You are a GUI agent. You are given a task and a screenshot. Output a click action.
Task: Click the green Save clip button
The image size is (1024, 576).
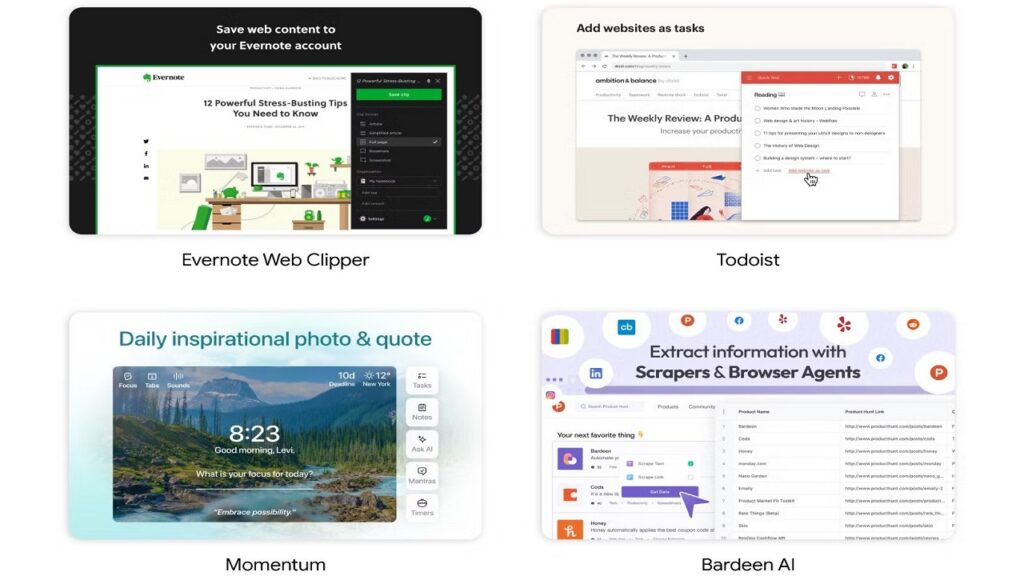click(398, 95)
